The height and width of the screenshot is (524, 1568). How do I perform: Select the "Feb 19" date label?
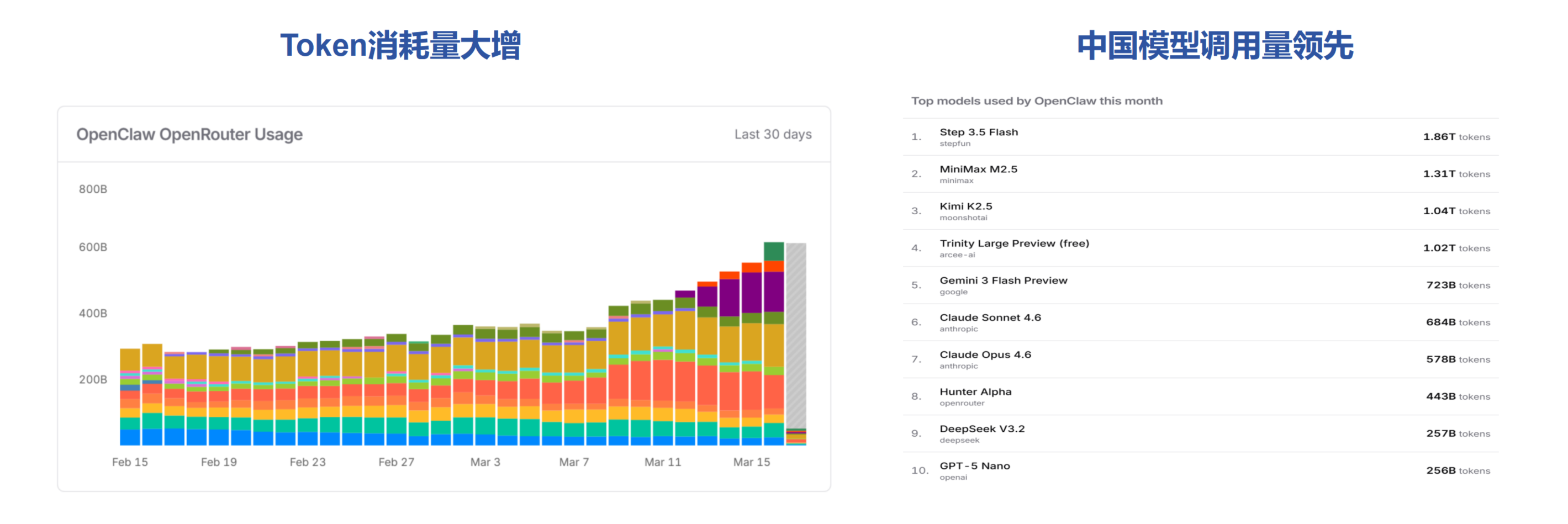pyautogui.click(x=219, y=462)
